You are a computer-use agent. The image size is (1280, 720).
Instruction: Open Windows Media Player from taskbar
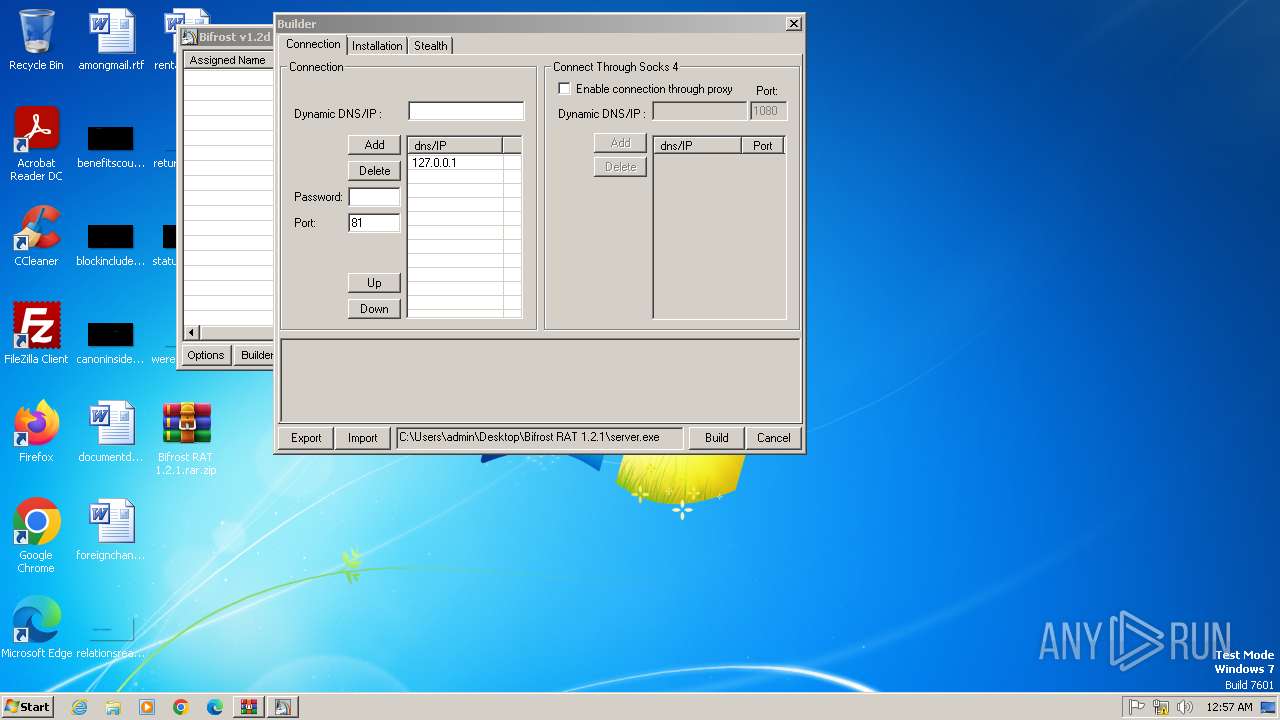coord(147,707)
